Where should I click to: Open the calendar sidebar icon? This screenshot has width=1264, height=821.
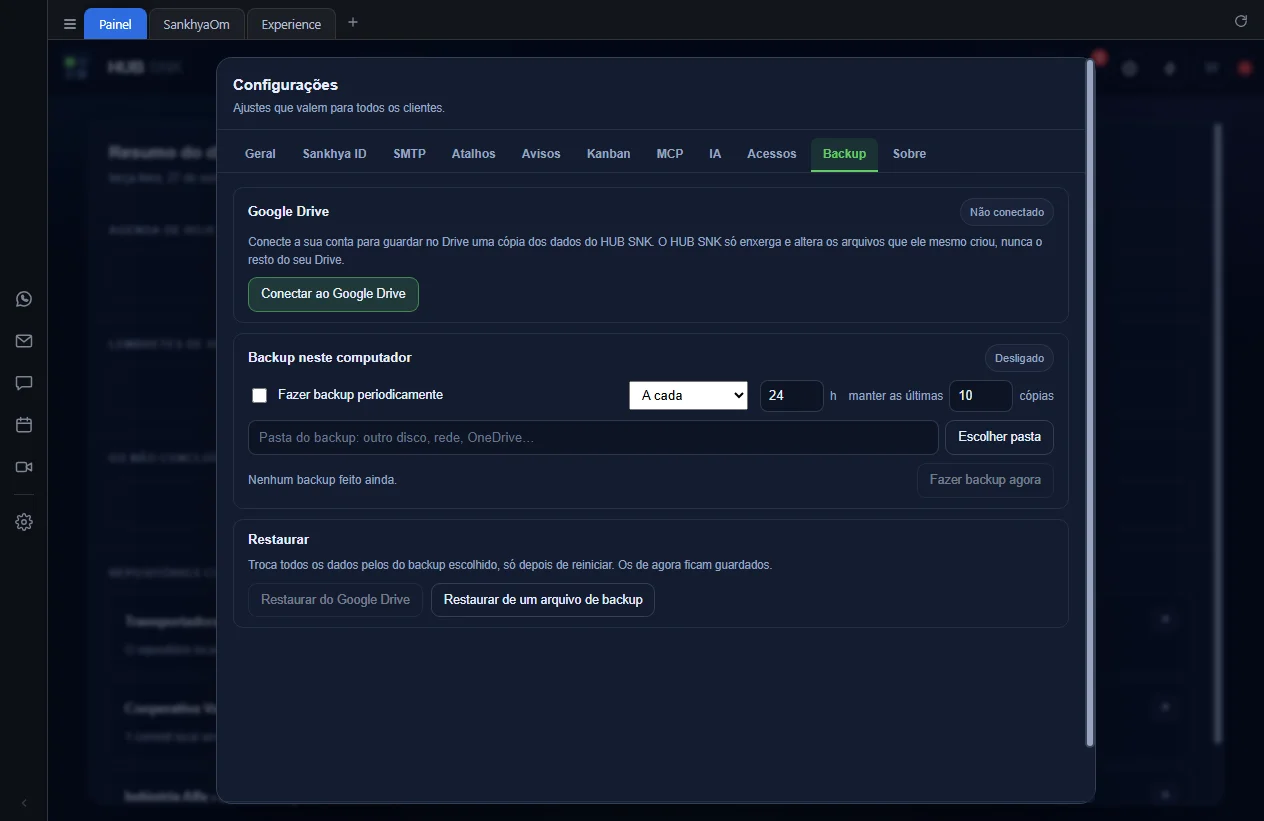point(24,425)
